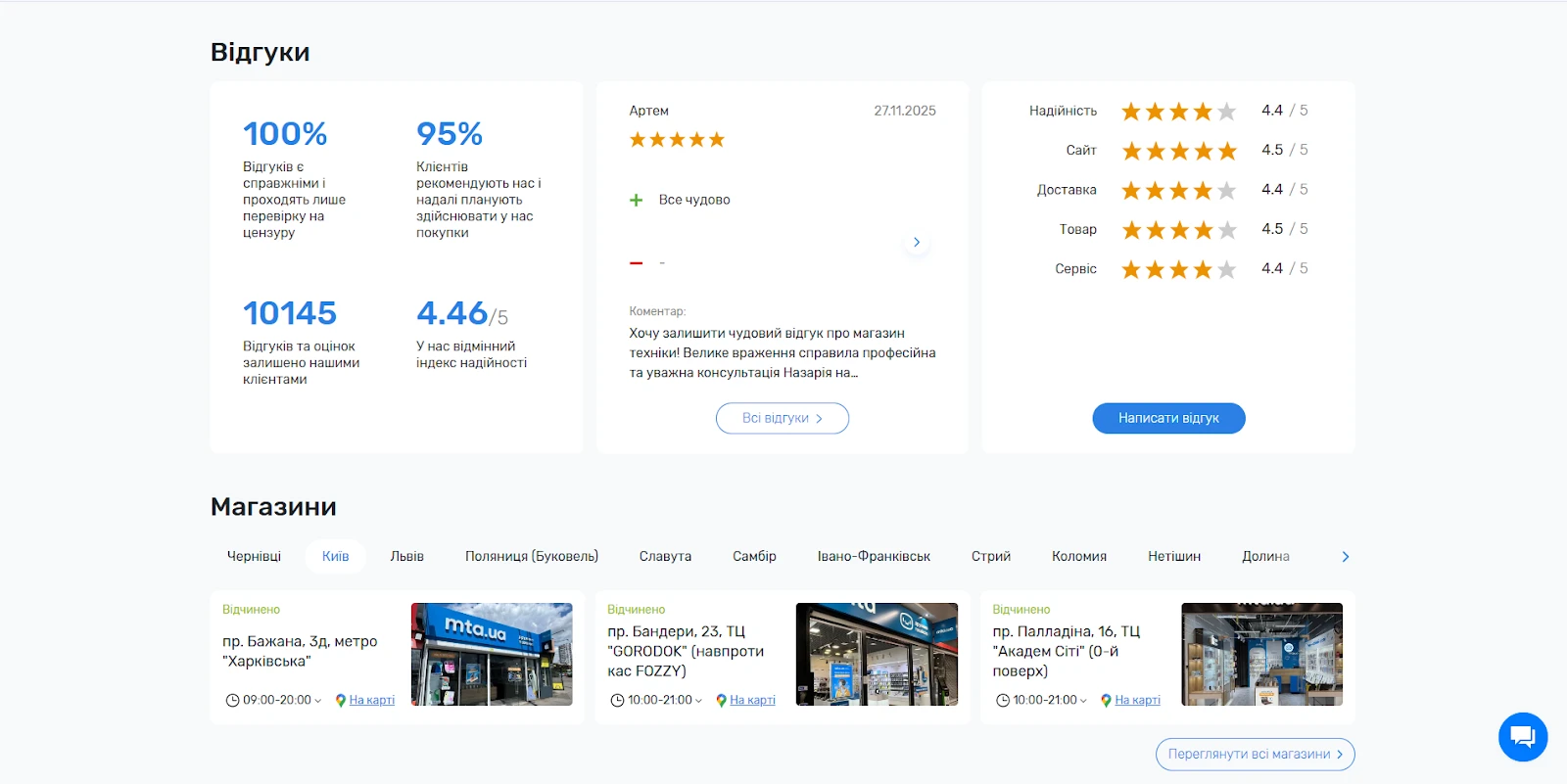Click the Надійність star rating bar
The image size is (1567, 784).
click(x=1178, y=112)
